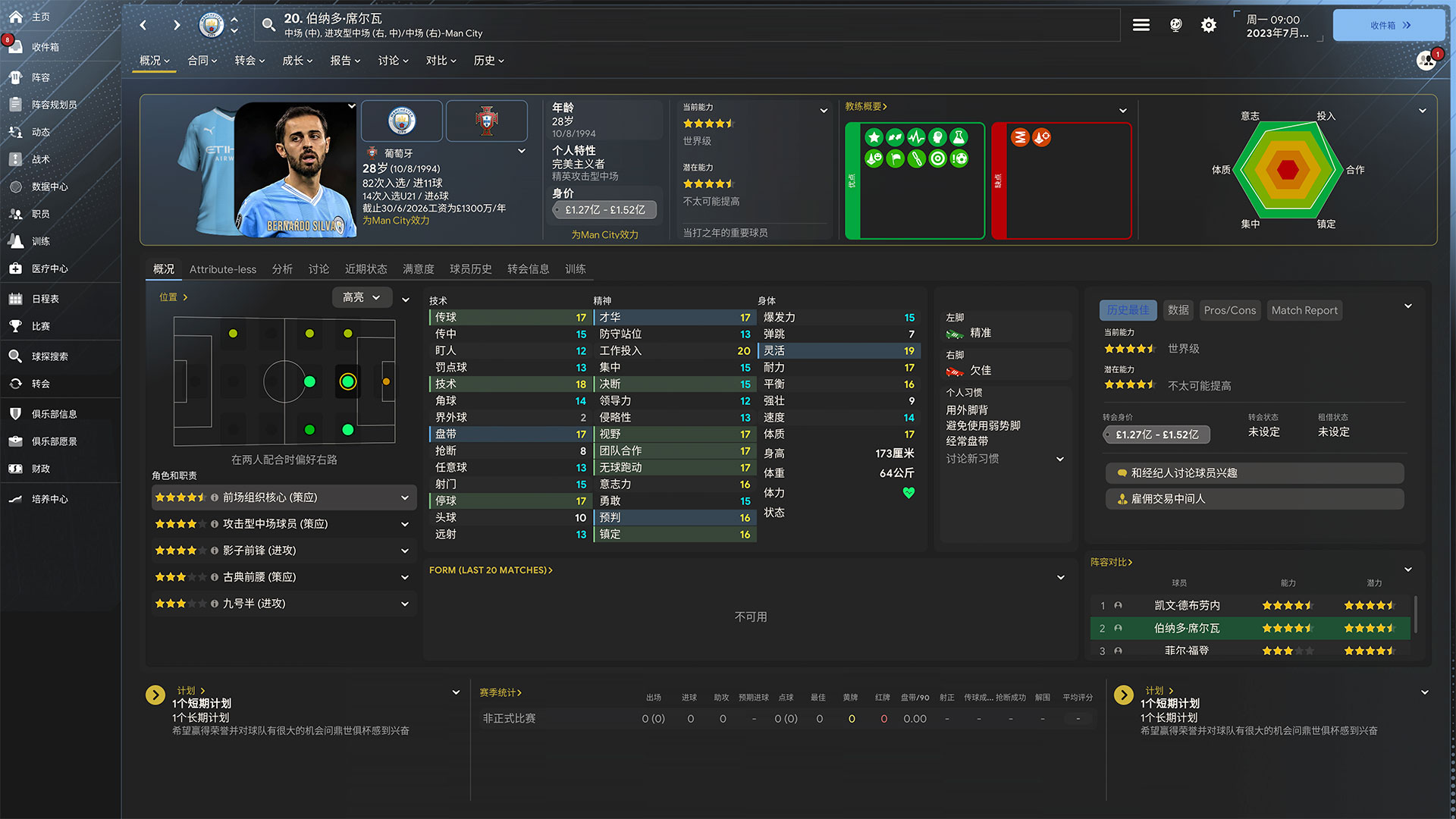The width and height of the screenshot is (1456, 819).
Task: Click the 收件箱 continue button
Action: pyautogui.click(x=1389, y=25)
